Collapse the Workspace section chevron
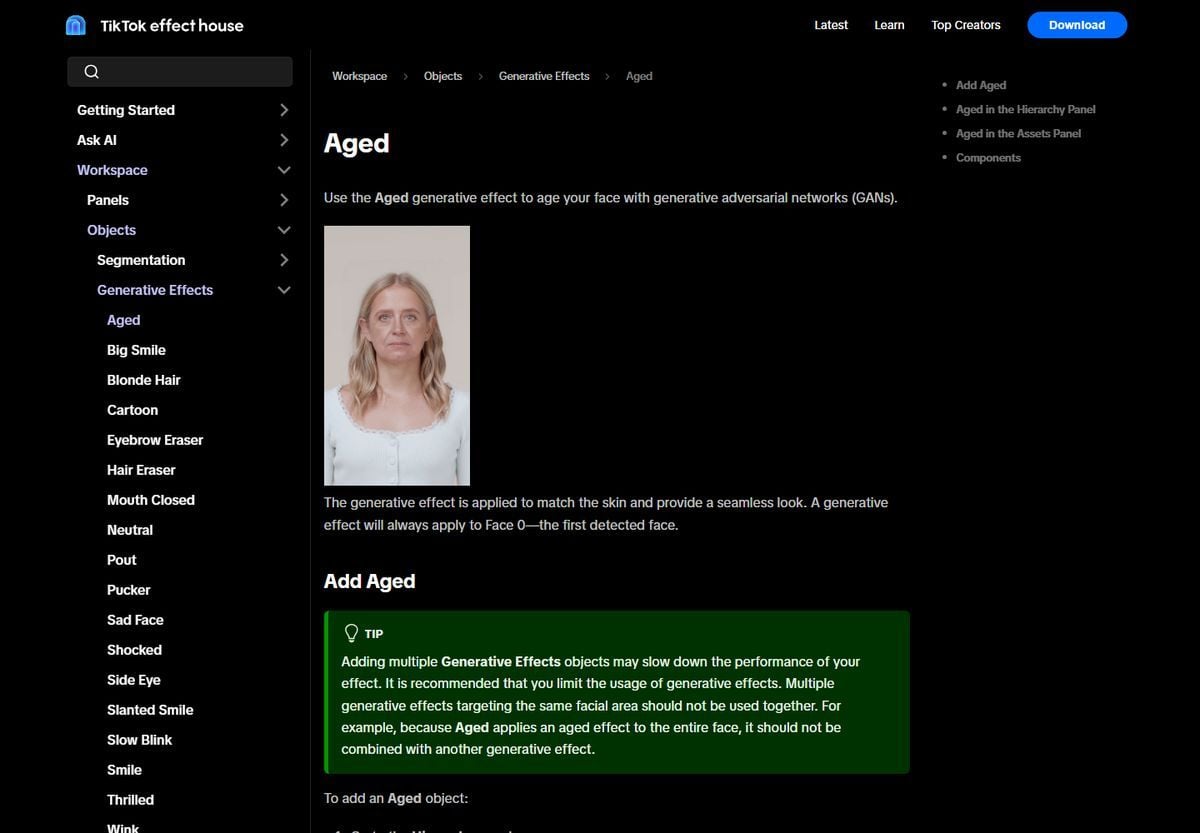The width and height of the screenshot is (1200, 833). (x=284, y=170)
